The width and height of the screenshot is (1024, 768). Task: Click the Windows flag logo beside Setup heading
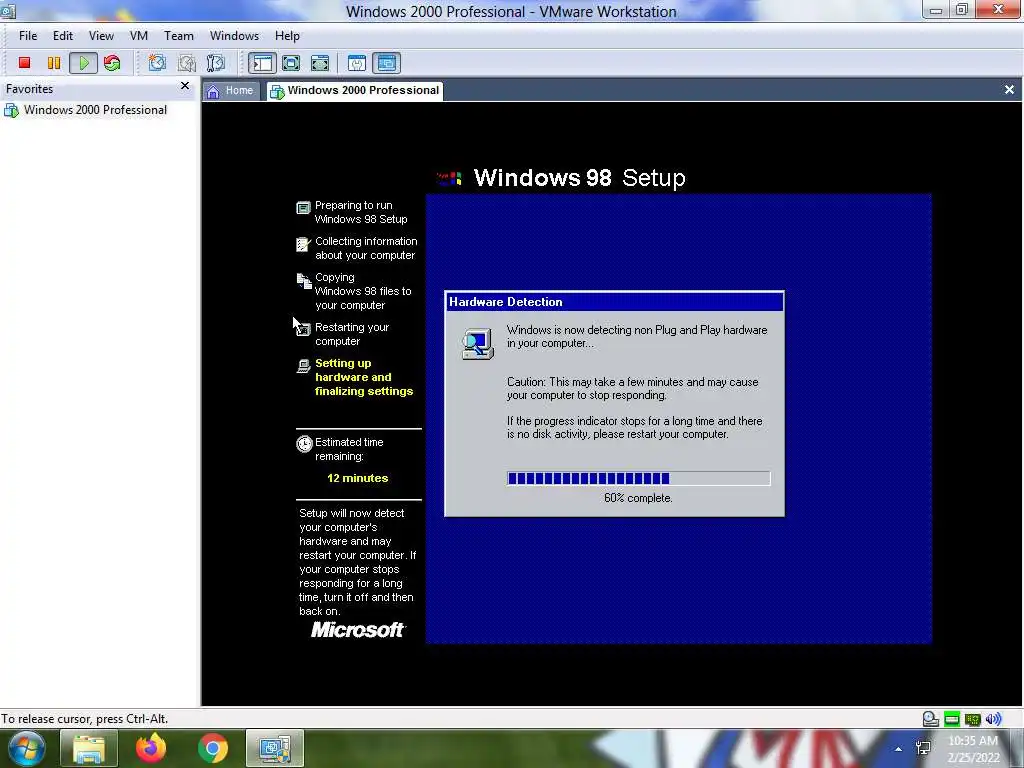pyautogui.click(x=449, y=178)
